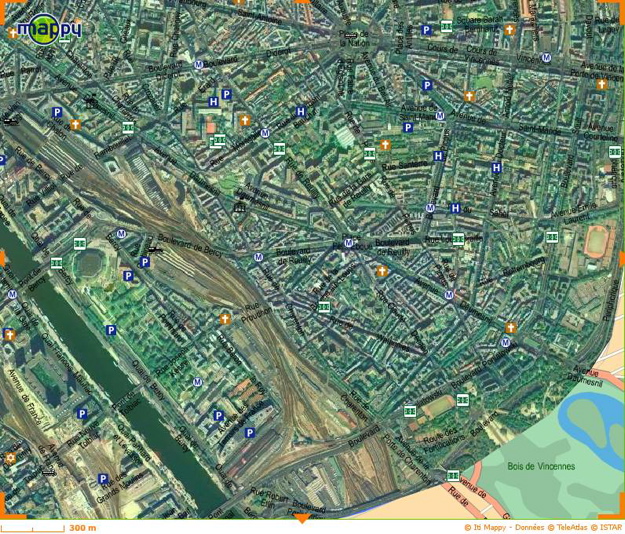Pan map diagonally using top-right corner arrow
The height and width of the screenshot is (534, 625).
[x=620, y=4]
